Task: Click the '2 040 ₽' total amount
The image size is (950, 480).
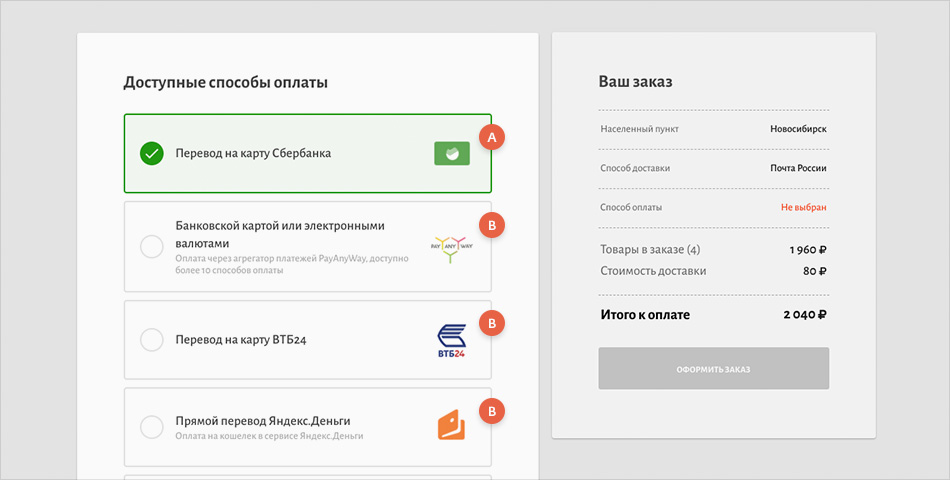Action: [805, 315]
